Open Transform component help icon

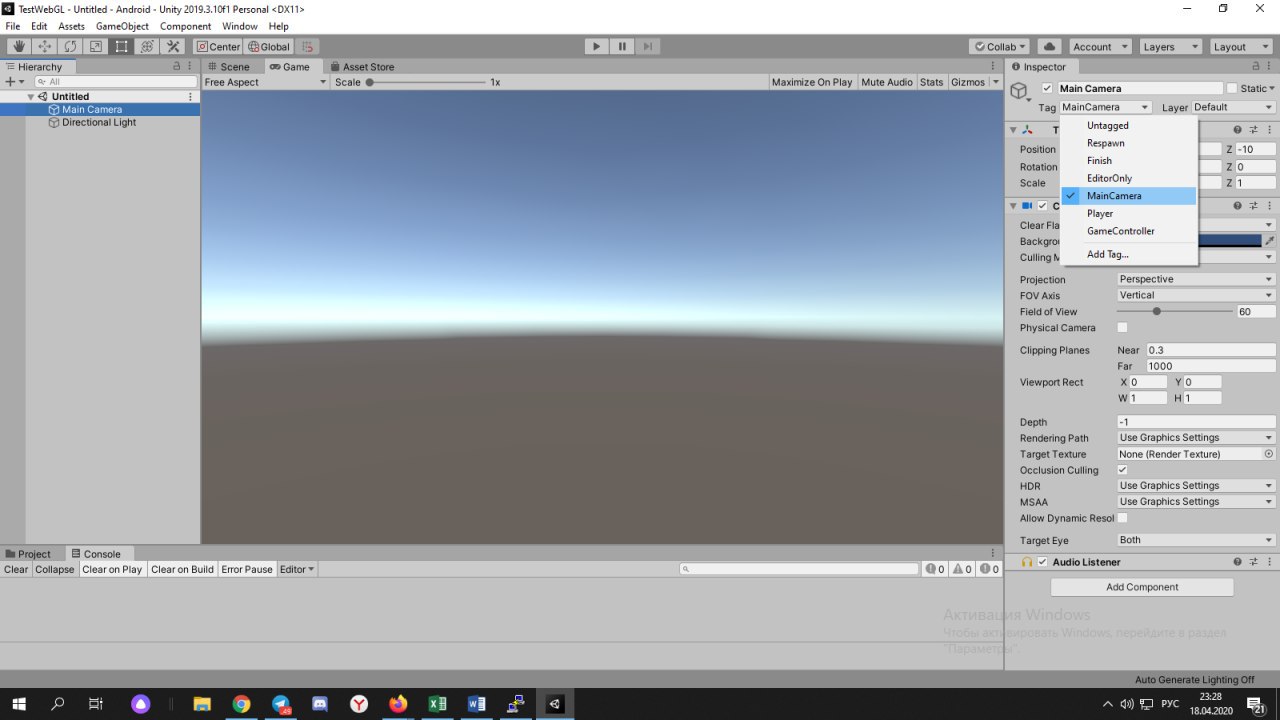pos(1237,130)
